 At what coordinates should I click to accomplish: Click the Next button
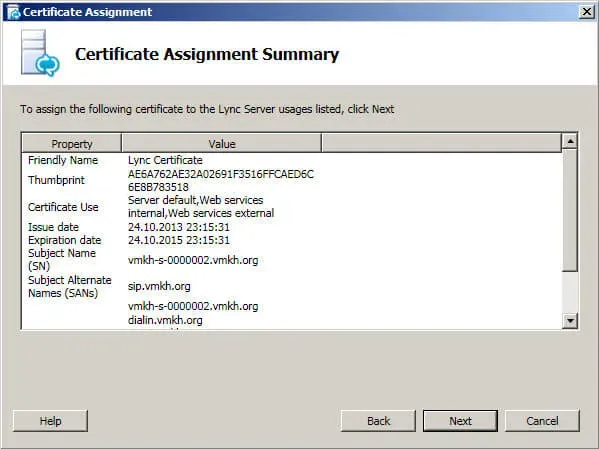pyautogui.click(x=460, y=421)
